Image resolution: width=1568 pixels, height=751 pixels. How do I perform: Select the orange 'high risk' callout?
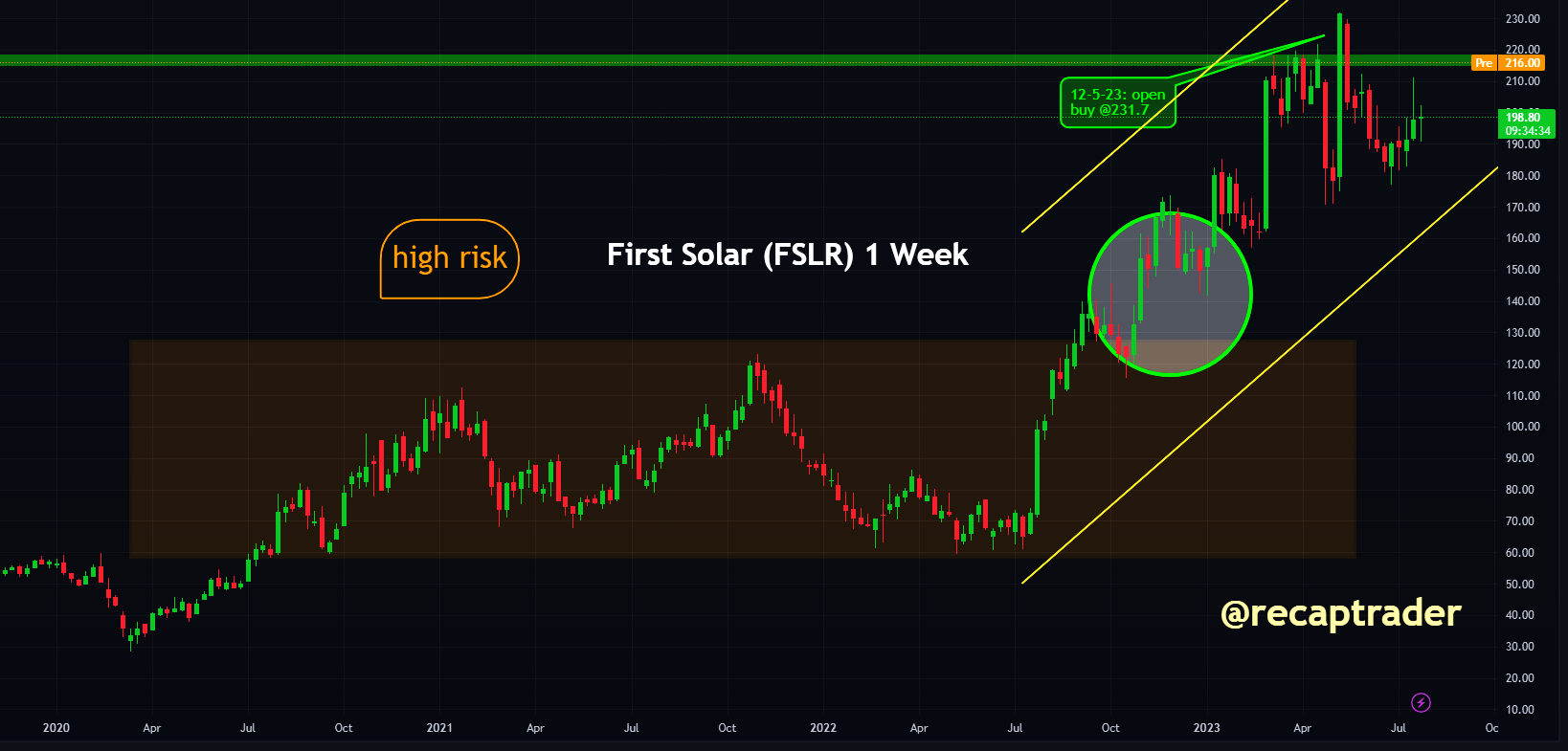click(x=449, y=259)
